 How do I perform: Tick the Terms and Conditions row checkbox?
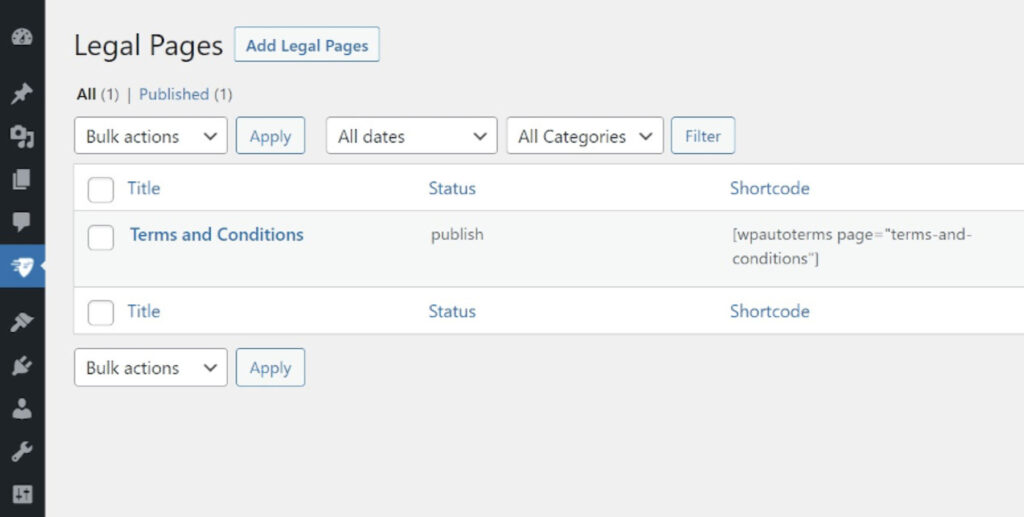coord(101,237)
